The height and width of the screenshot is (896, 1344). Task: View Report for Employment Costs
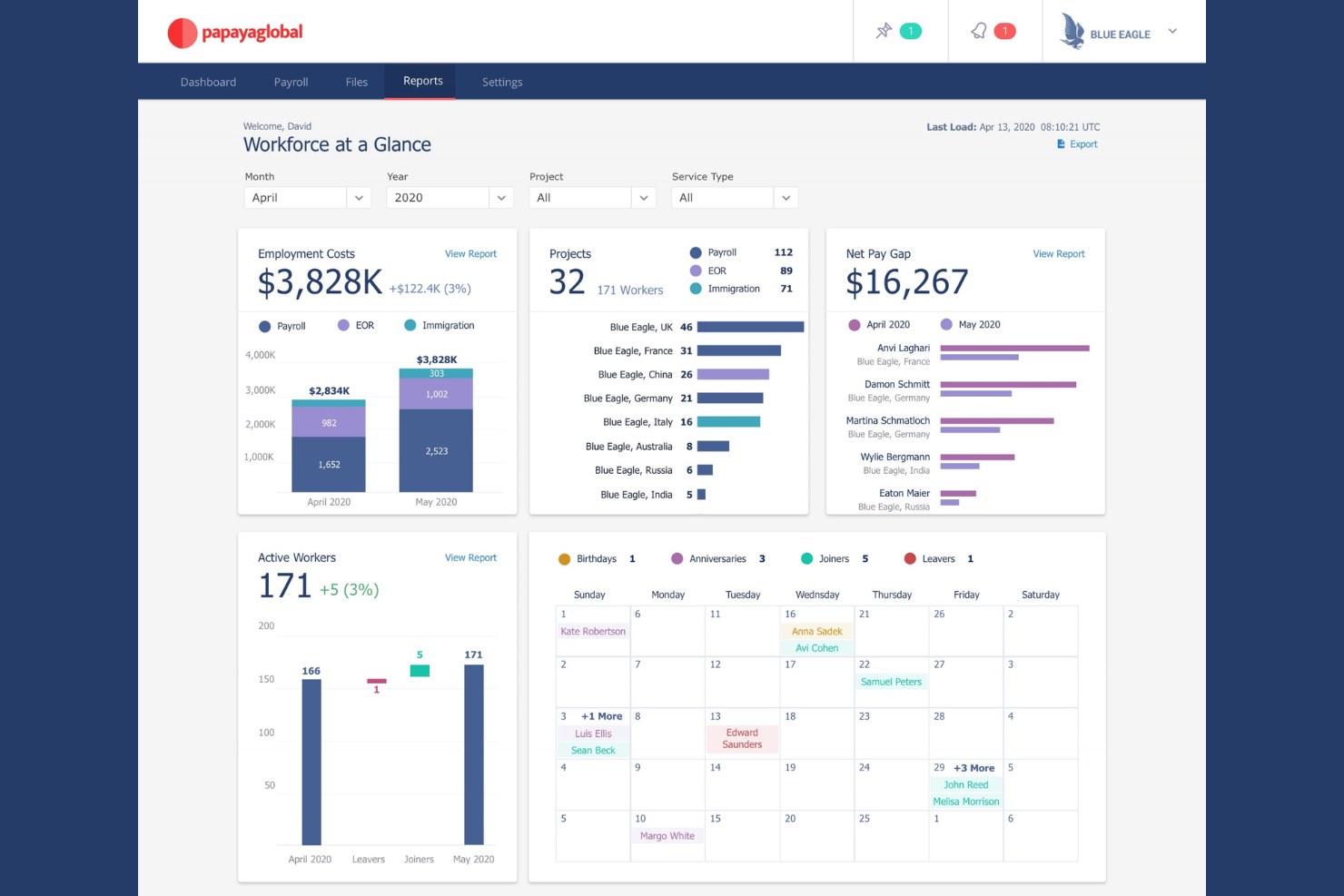[470, 254]
